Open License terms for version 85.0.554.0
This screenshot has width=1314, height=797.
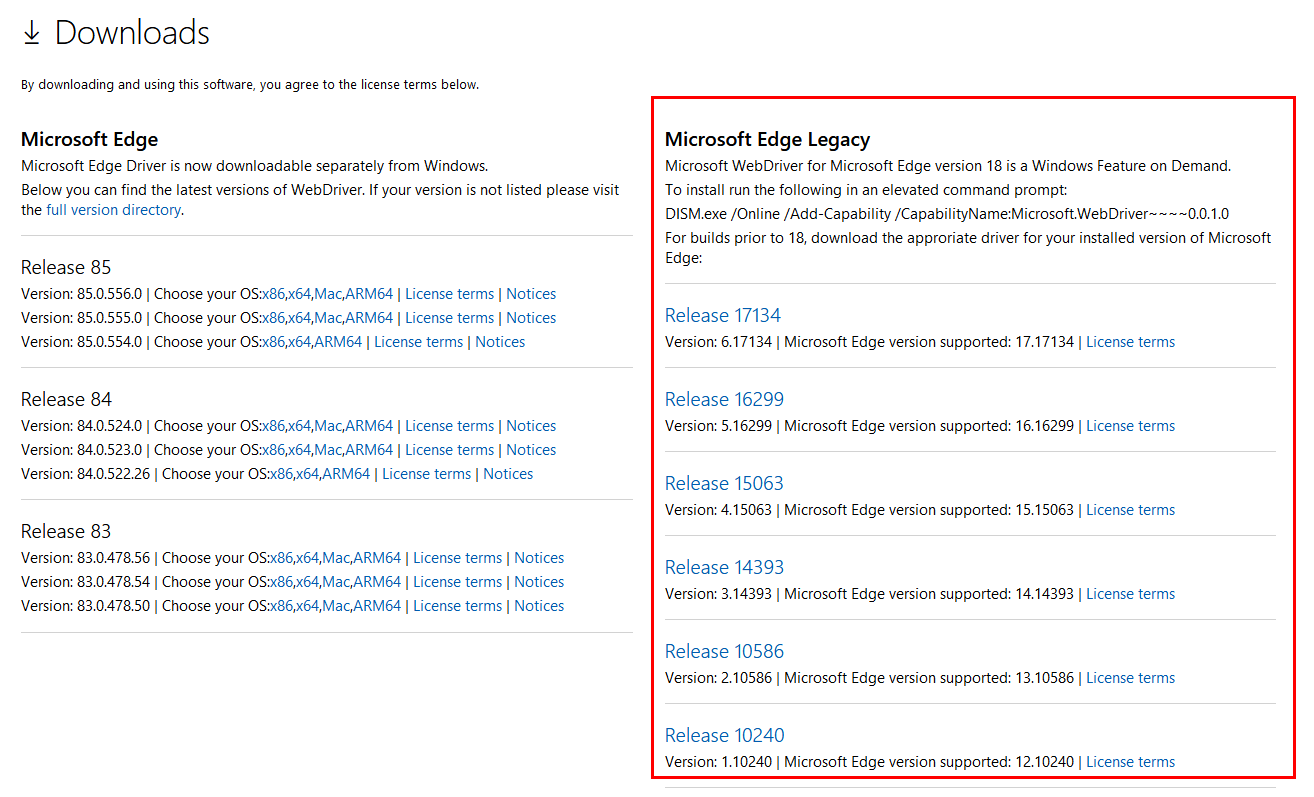tap(418, 342)
